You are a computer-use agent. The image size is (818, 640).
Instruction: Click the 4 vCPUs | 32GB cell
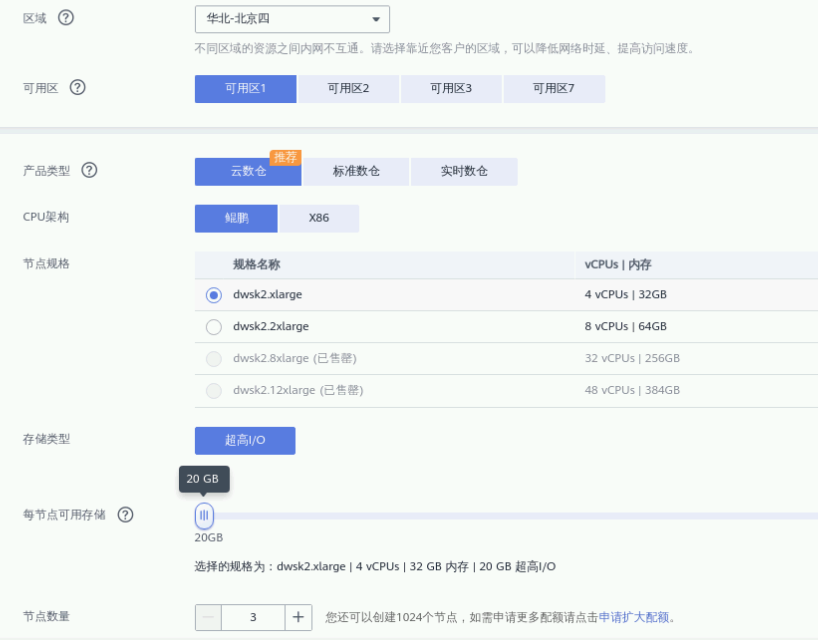[x=625, y=295]
